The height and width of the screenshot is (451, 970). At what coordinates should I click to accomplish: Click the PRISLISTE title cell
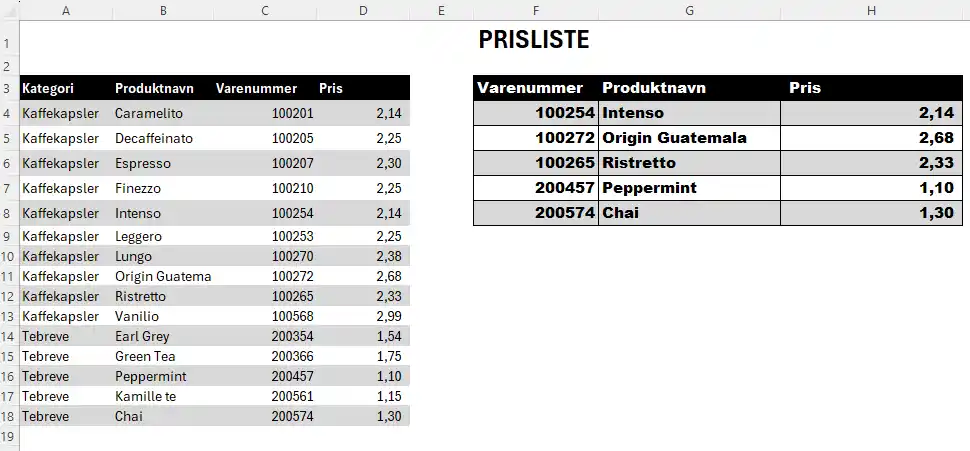(533, 40)
